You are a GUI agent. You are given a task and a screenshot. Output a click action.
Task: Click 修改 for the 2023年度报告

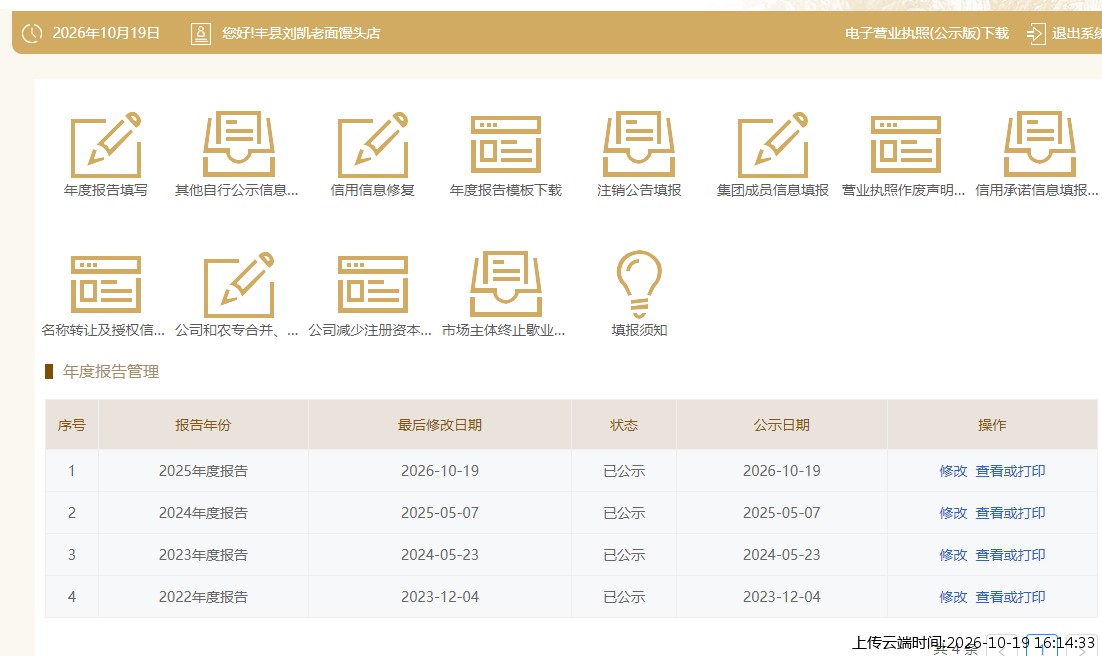click(x=953, y=555)
